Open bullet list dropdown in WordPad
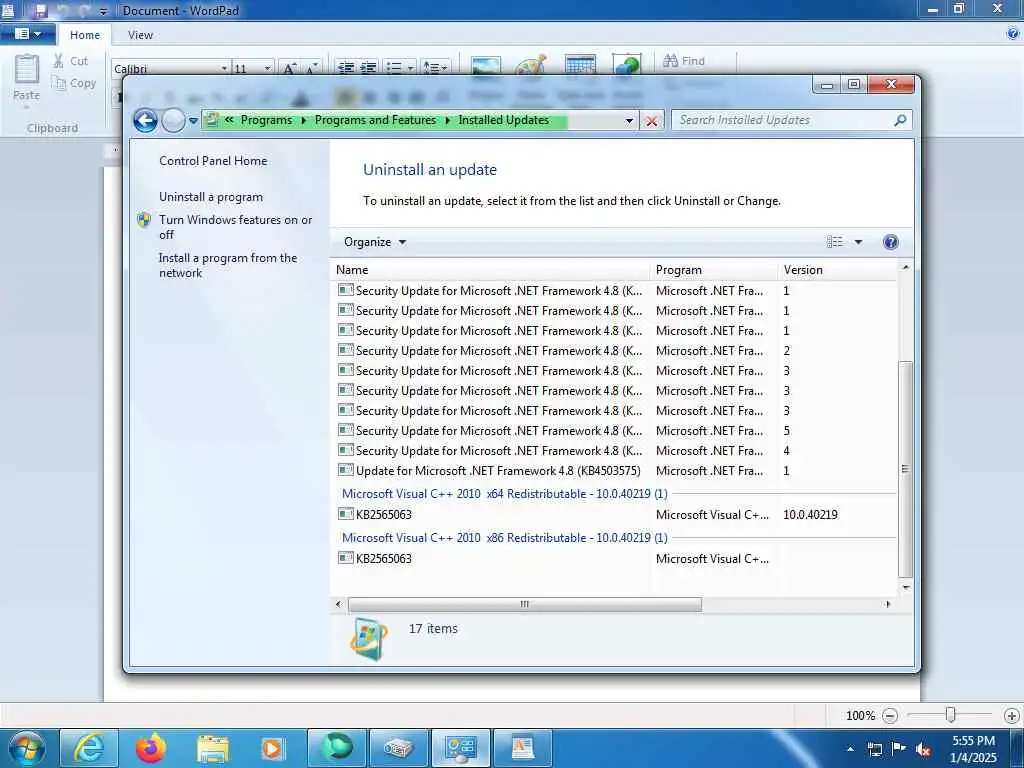 410,68
